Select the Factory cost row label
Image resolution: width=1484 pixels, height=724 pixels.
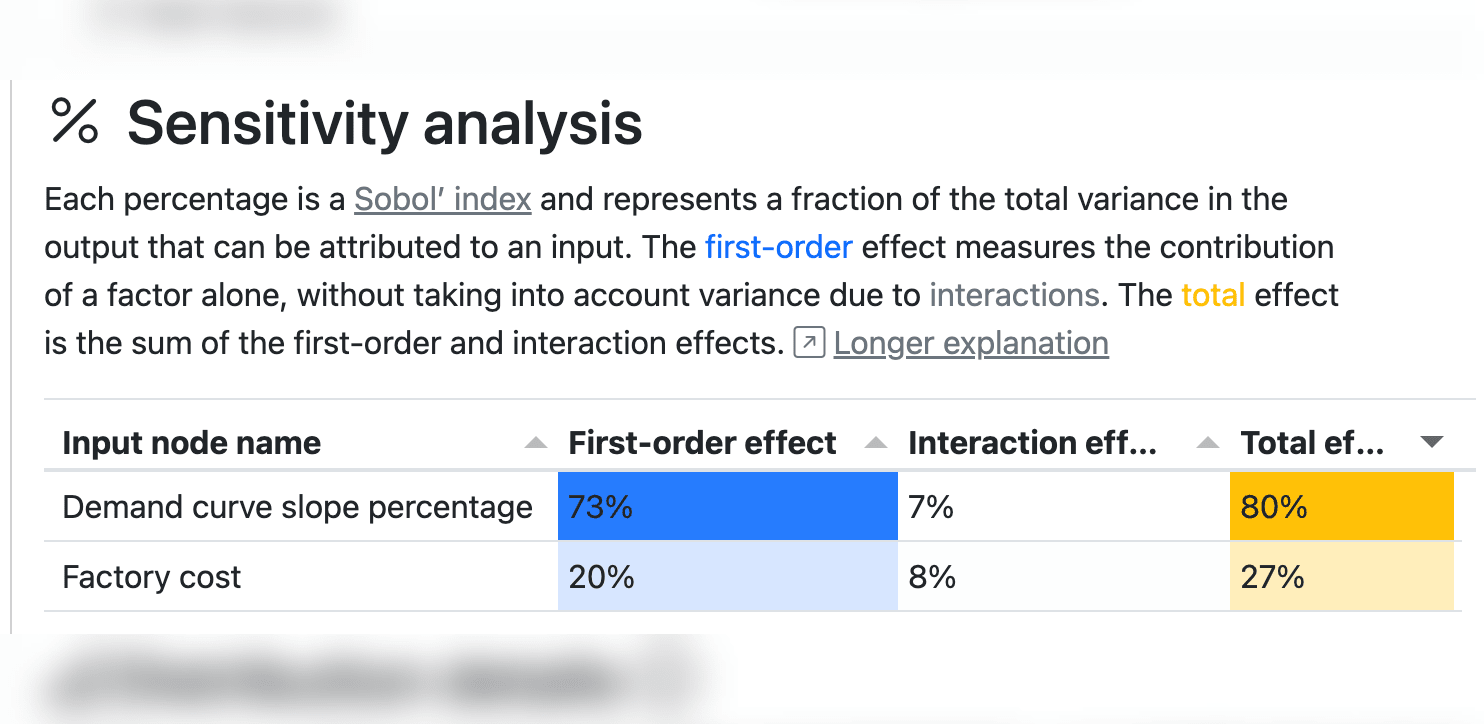(x=152, y=577)
